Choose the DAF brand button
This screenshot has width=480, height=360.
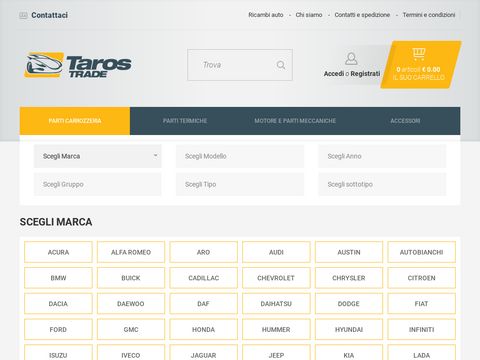click(x=203, y=304)
